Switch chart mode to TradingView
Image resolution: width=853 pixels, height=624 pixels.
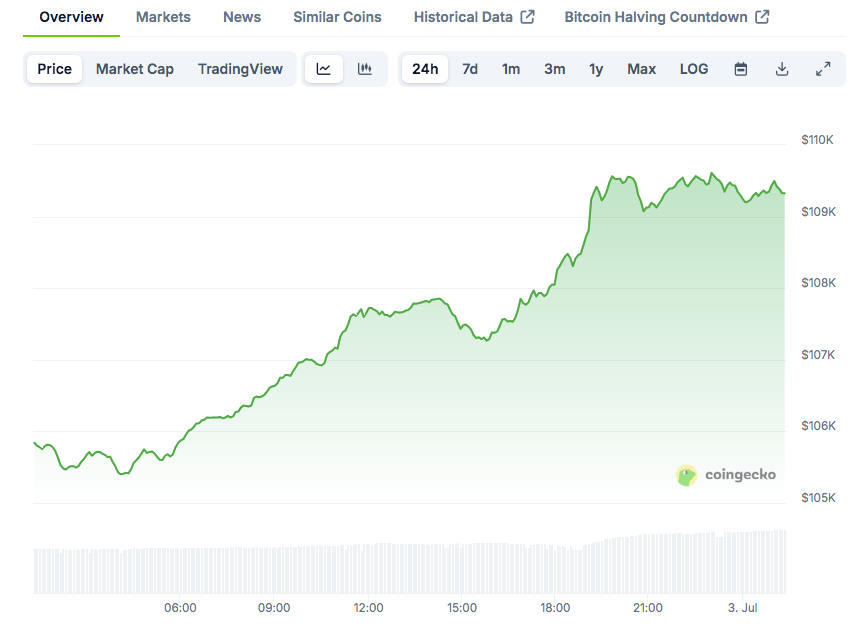pos(240,69)
